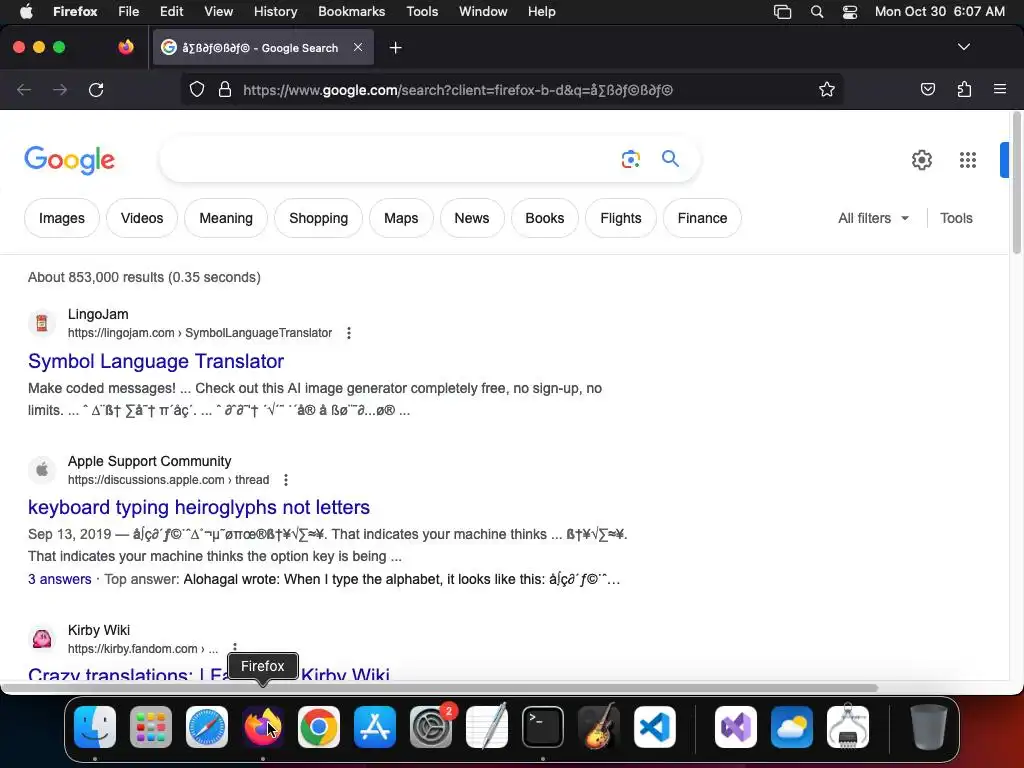Open App Store from the Dock
1024x768 pixels.
pyautogui.click(x=375, y=727)
